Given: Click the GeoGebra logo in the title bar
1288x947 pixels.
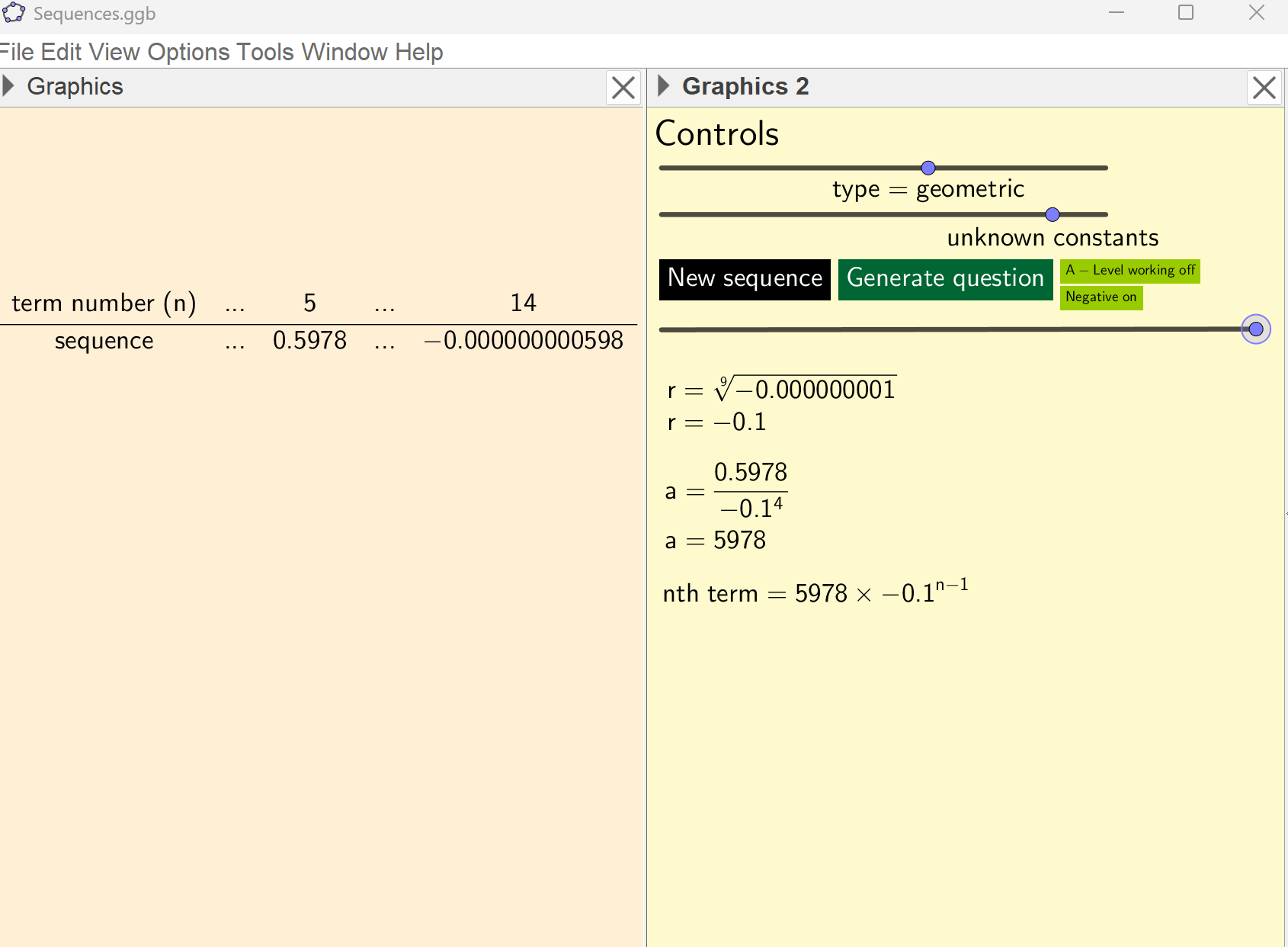Looking at the screenshot, I should coord(13,12).
